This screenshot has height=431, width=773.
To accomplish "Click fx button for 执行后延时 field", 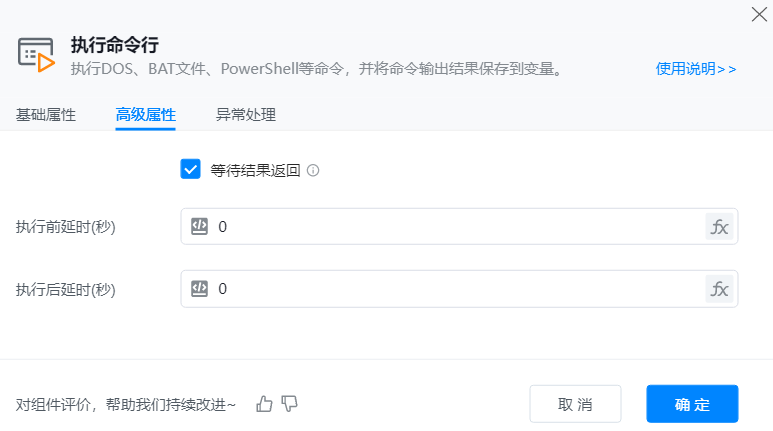I will pos(719,289).
